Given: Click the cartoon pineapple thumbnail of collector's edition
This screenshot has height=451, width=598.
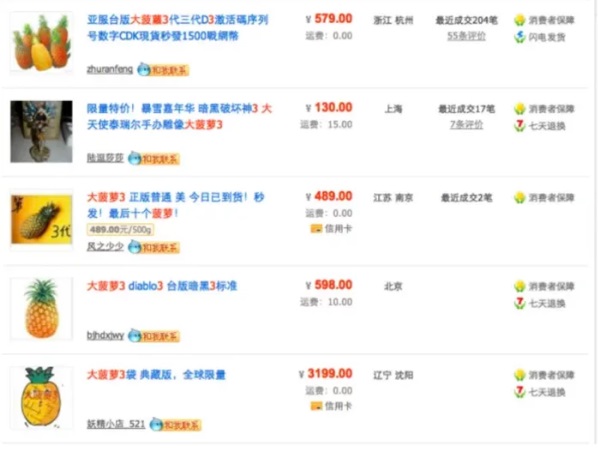Looking at the screenshot, I should pyautogui.click(x=42, y=398).
